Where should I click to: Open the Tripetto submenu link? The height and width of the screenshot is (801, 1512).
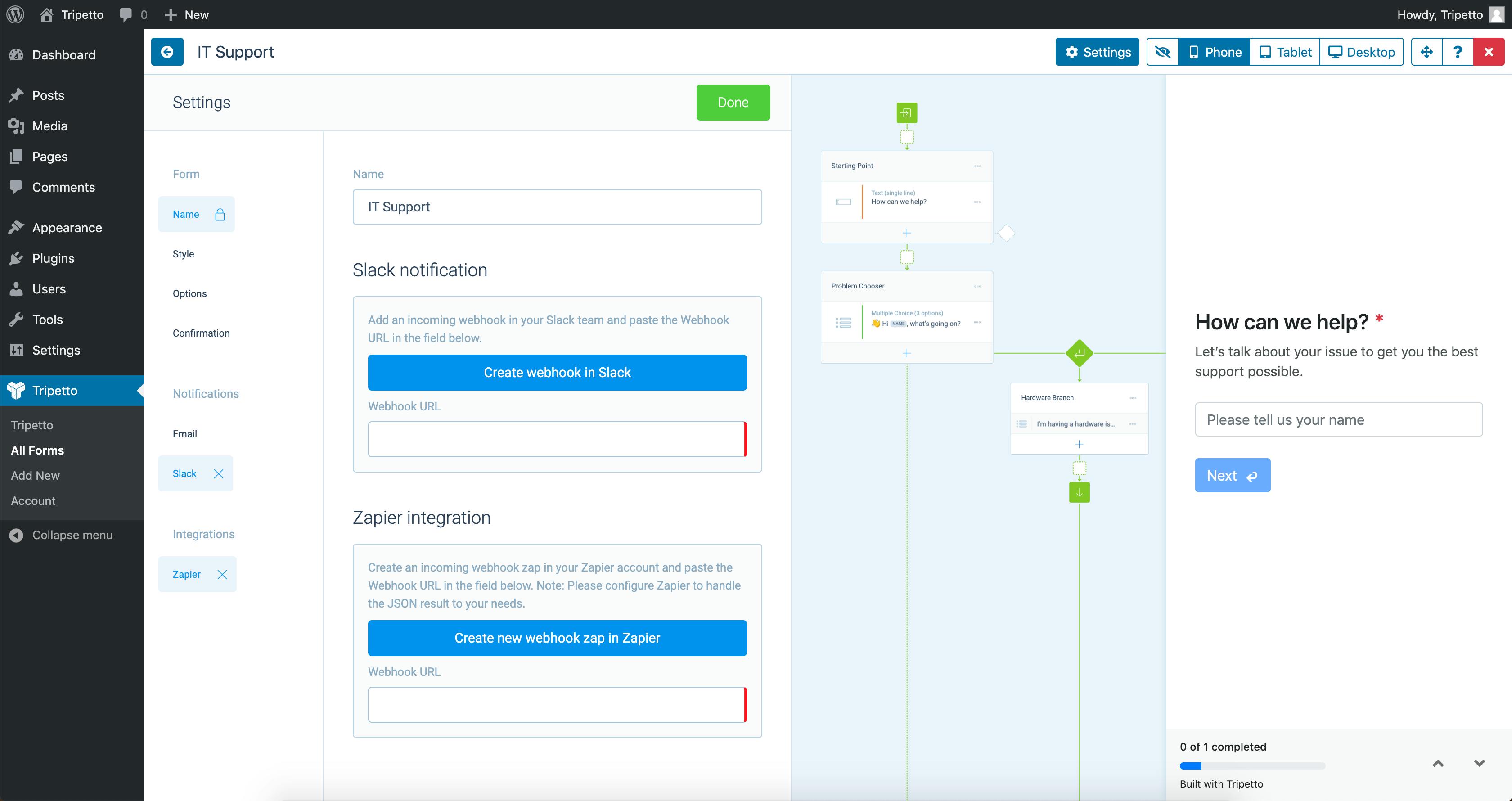pyautogui.click(x=31, y=425)
